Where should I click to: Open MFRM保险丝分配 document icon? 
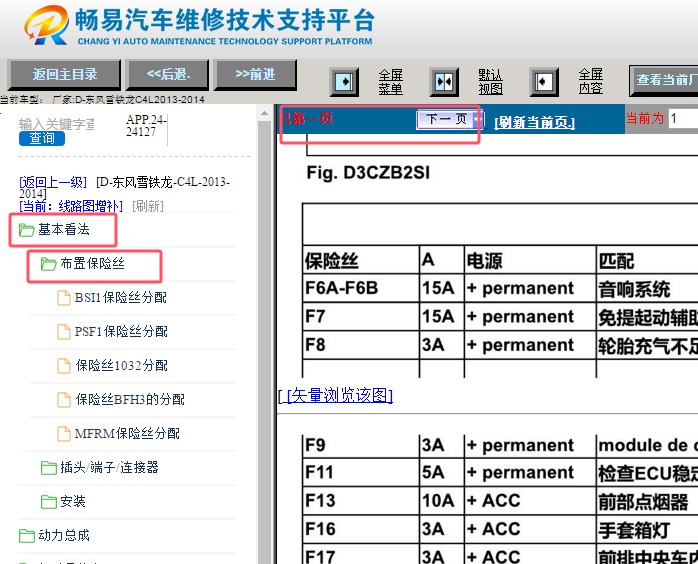tap(64, 433)
